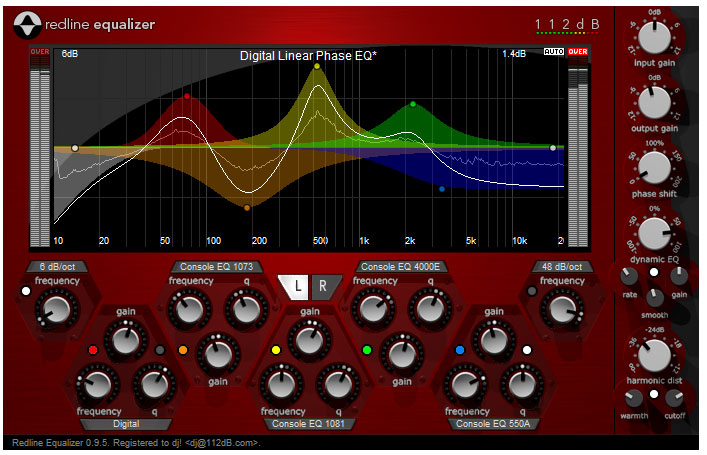Click the 6 dB/oct frequency knob
The height and width of the screenshot is (455, 707).
click(x=57, y=310)
